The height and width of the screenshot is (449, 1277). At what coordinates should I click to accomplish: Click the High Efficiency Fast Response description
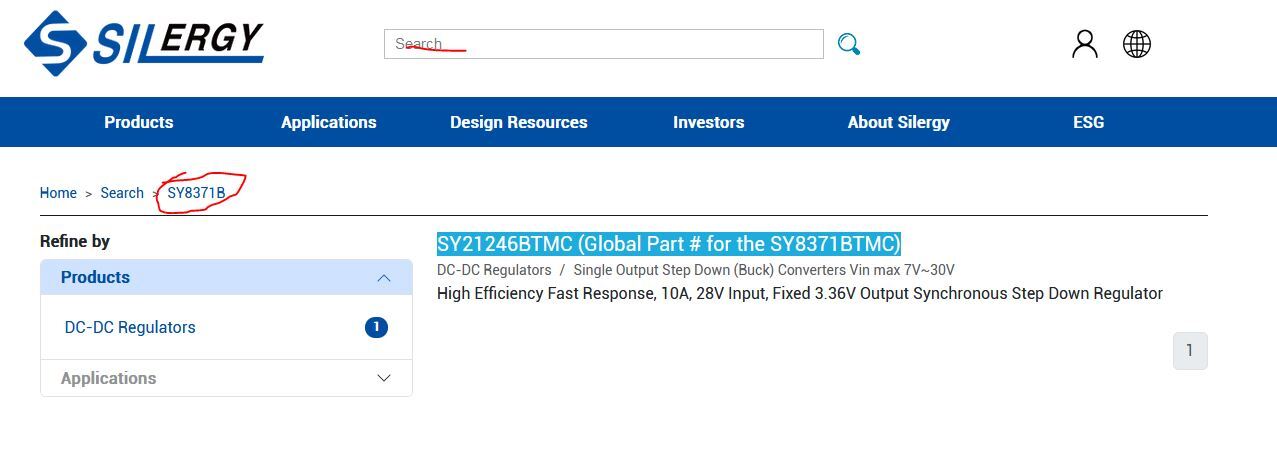(x=800, y=294)
